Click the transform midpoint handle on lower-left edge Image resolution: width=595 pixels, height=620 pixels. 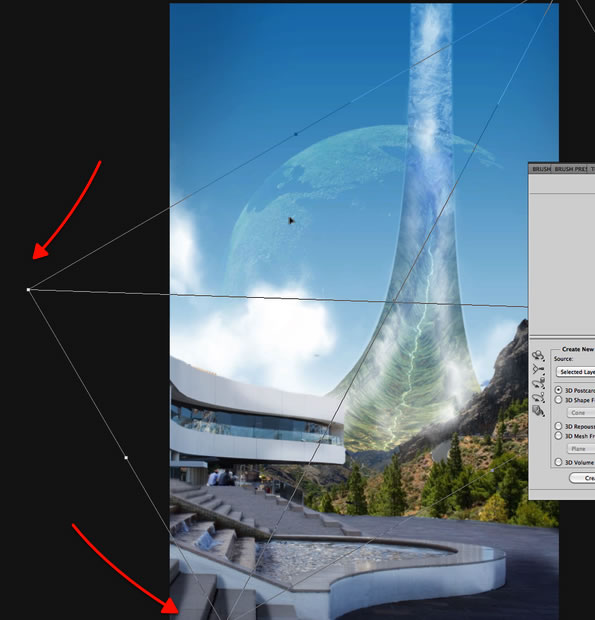[x=126, y=458]
